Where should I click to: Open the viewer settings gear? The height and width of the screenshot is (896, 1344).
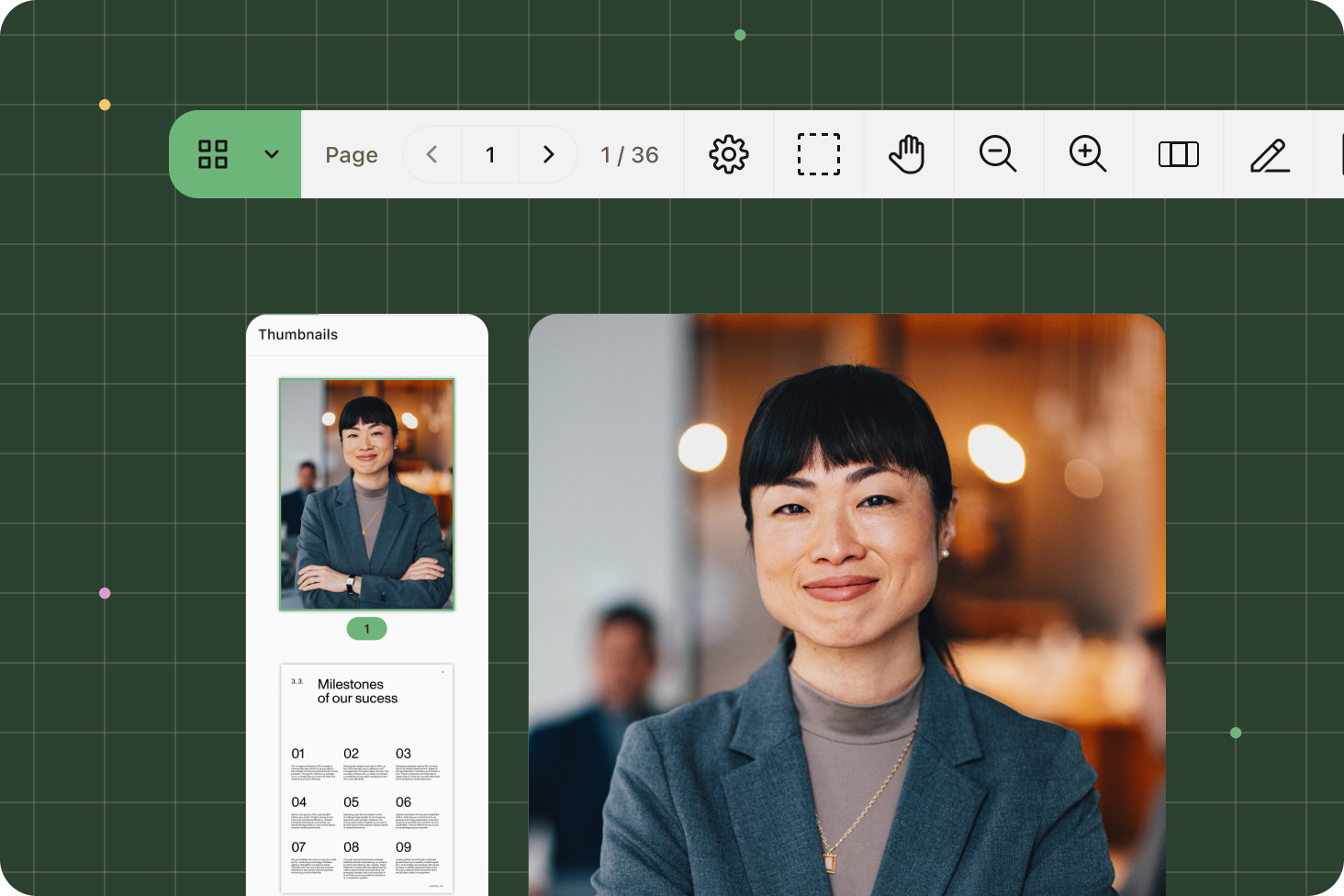pos(728,154)
